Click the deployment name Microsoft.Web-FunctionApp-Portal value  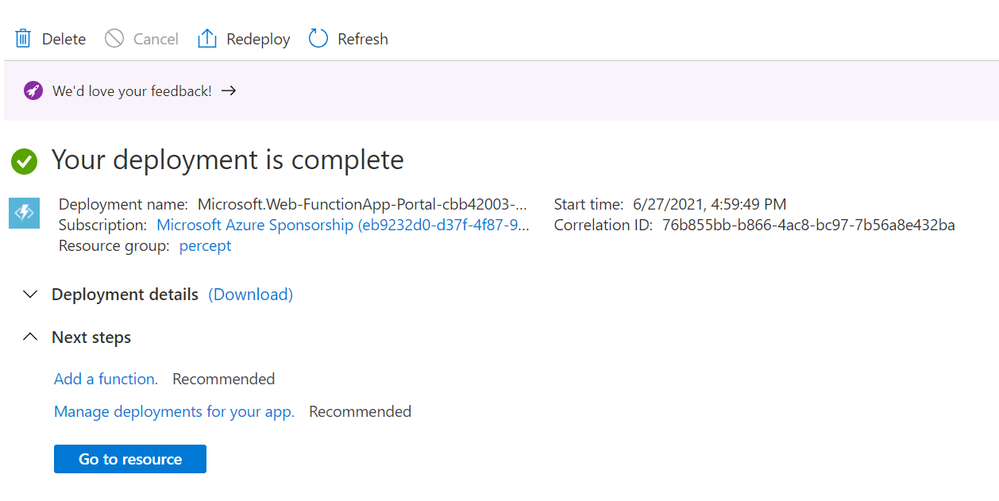click(x=363, y=205)
